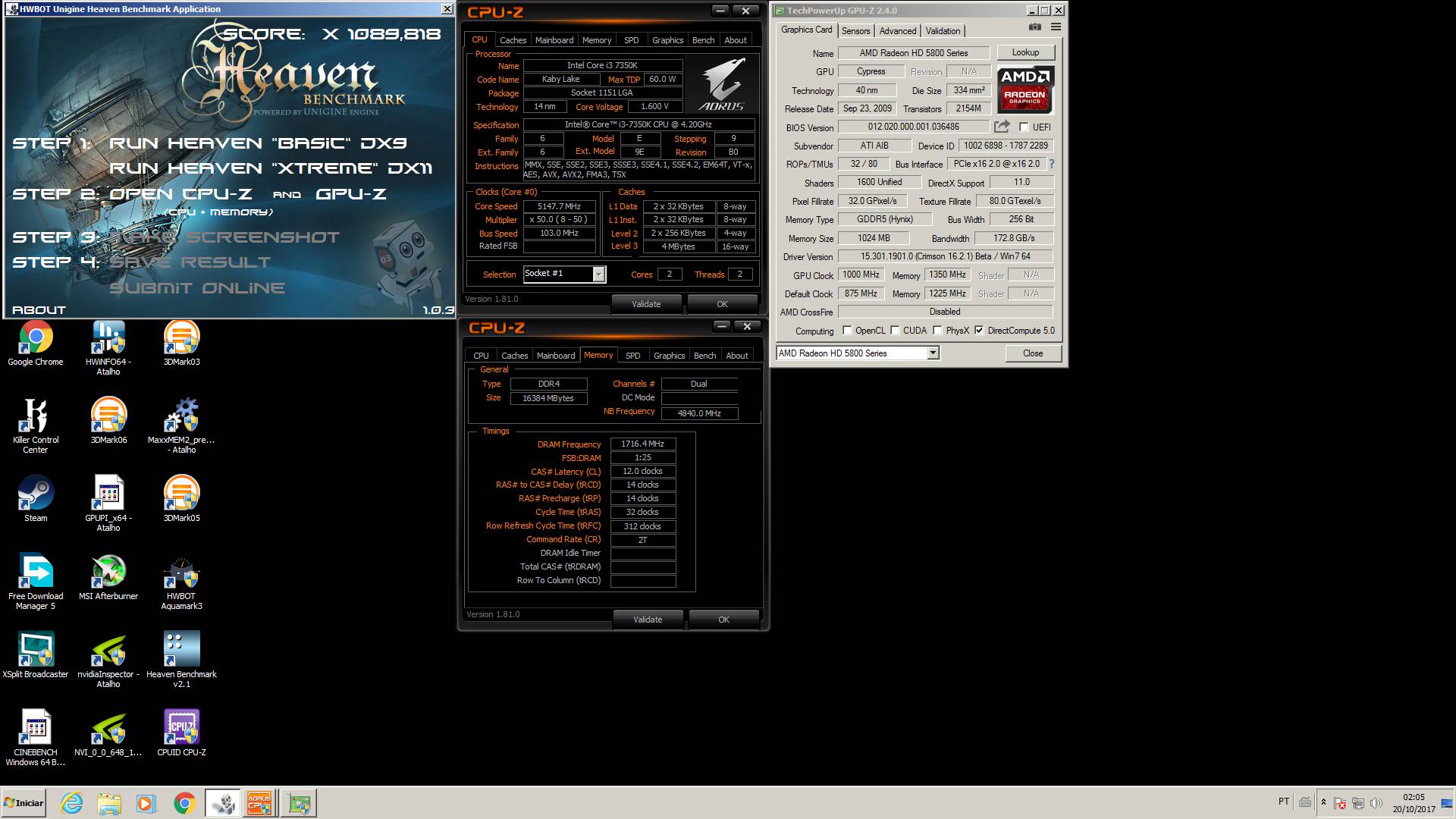Screen dimensions: 1456x819
Task: Toggle PhysX checkbox in GPU-Z
Action: (937, 331)
